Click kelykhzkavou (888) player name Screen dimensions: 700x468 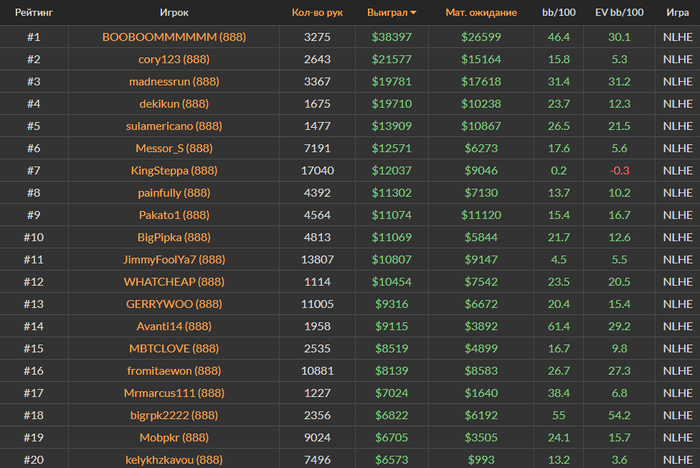click(174, 460)
